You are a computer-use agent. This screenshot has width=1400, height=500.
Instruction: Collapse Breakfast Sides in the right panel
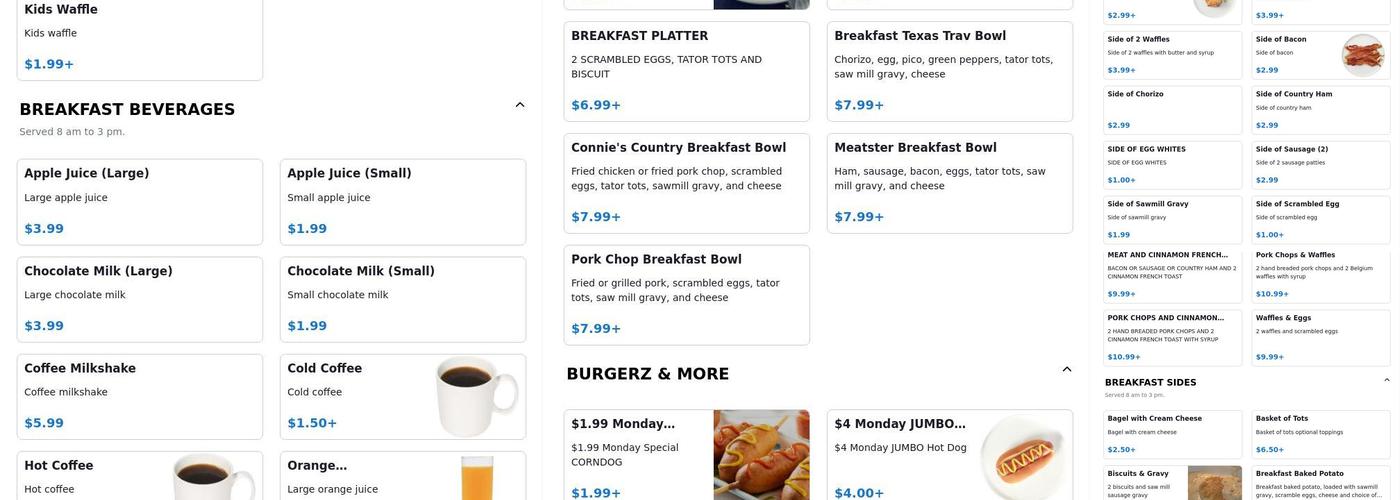(x=1386, y=381)
